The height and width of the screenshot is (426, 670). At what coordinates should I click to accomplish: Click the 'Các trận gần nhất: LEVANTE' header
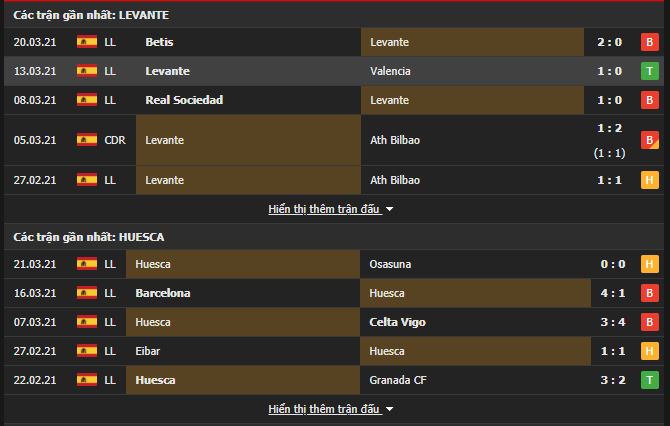coord(91,15)
